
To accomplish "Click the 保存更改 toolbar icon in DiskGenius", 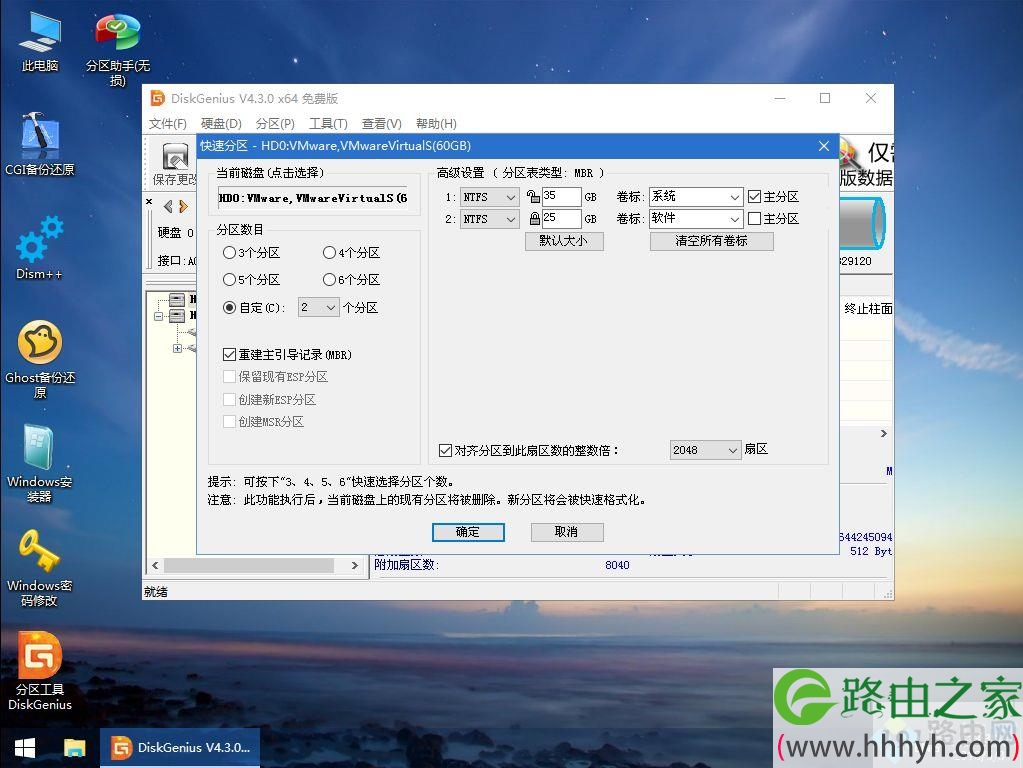I will coord(174,164).
